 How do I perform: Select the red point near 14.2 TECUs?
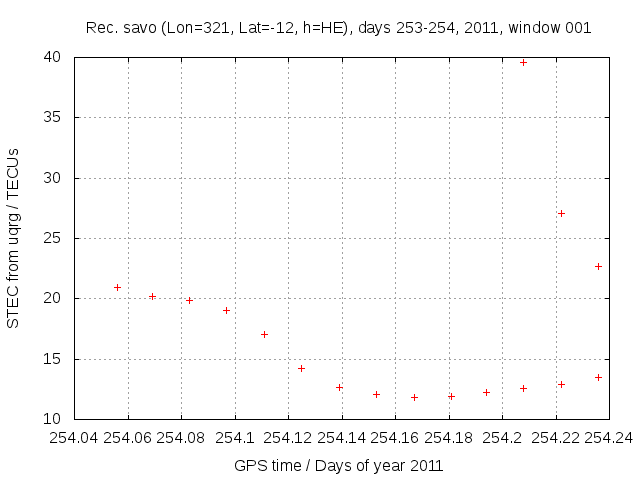pyautogui.click(x=301, y=368)
